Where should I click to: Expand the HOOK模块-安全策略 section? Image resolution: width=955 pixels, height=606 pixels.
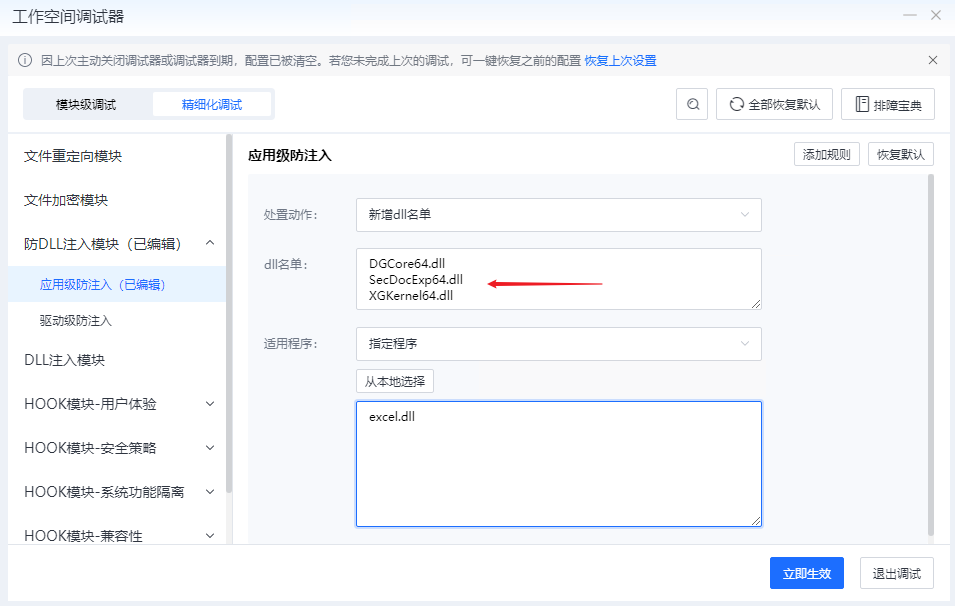point(210,448)
